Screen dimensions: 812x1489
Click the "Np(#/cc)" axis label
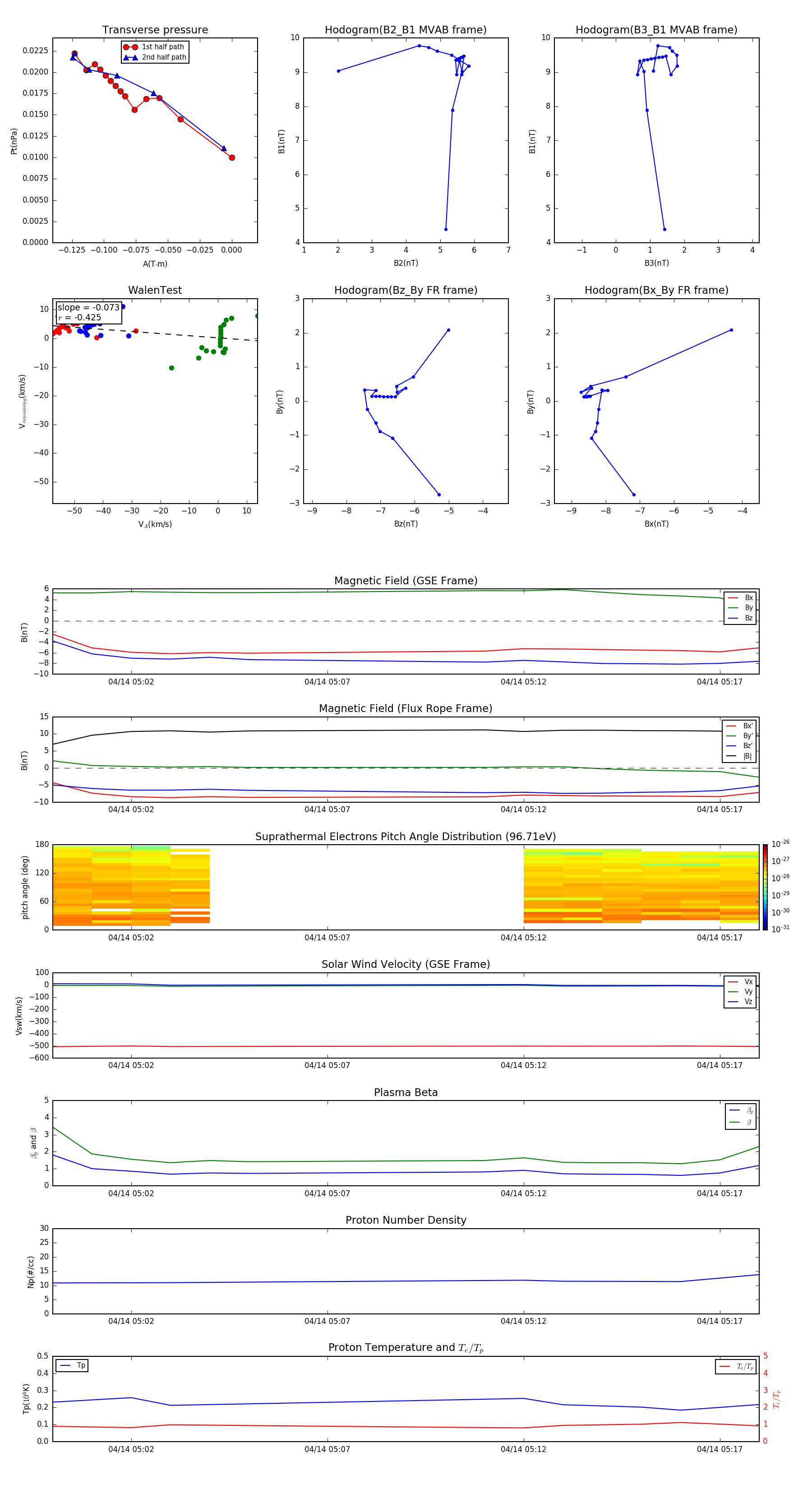(31, 1272)
